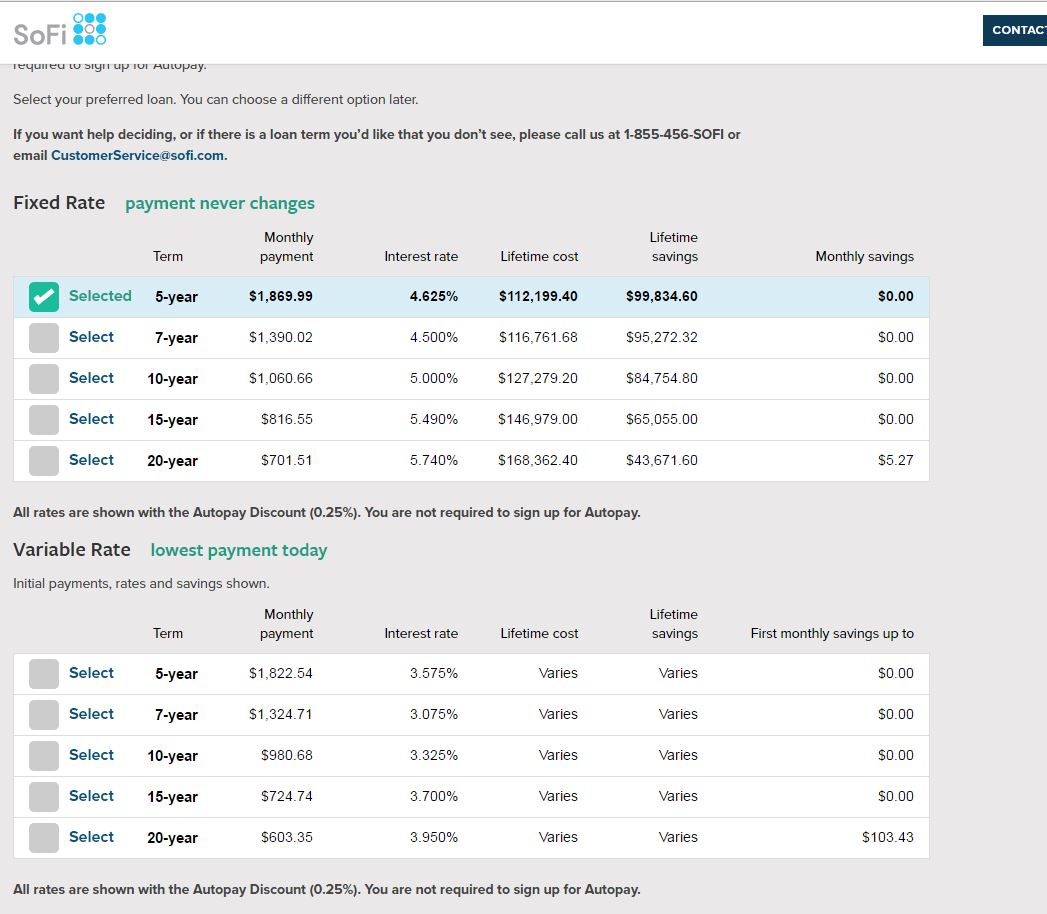The height and width of the screenshot is (914, 1047).
Task: Open the CustomerService@sofi.com email link
Action: pos(138,155)
